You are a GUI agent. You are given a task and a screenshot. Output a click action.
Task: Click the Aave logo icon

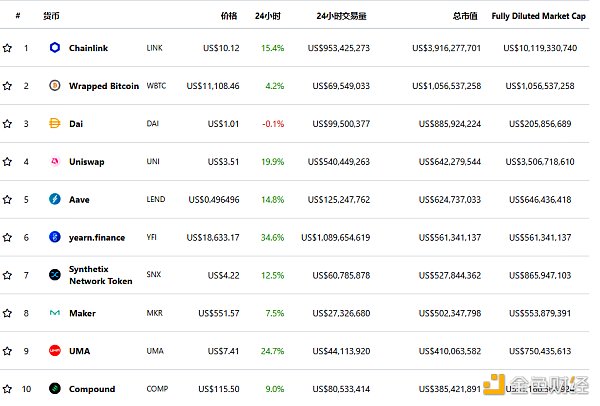[55, 199]
